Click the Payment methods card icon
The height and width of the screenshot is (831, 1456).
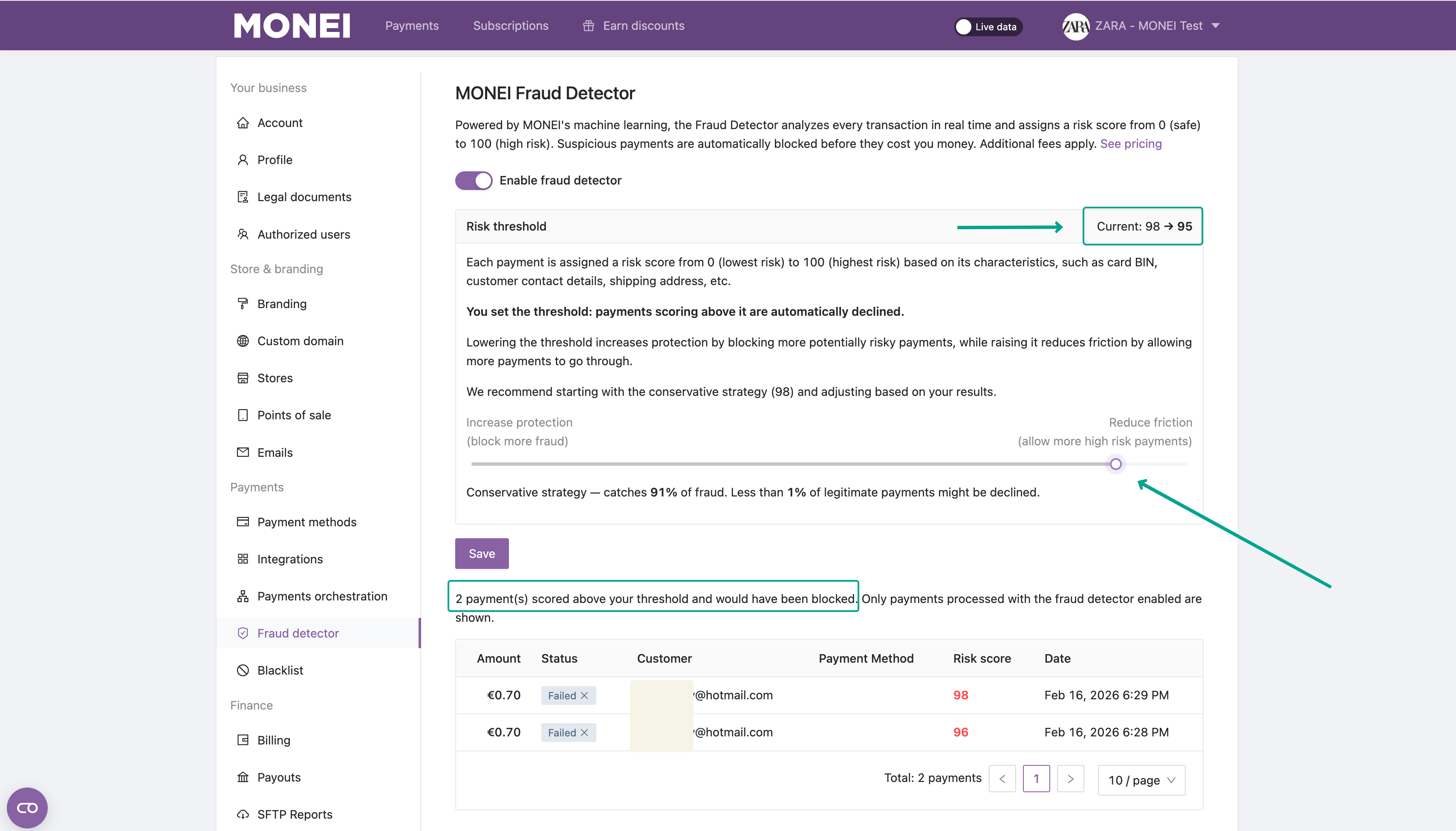243,522
